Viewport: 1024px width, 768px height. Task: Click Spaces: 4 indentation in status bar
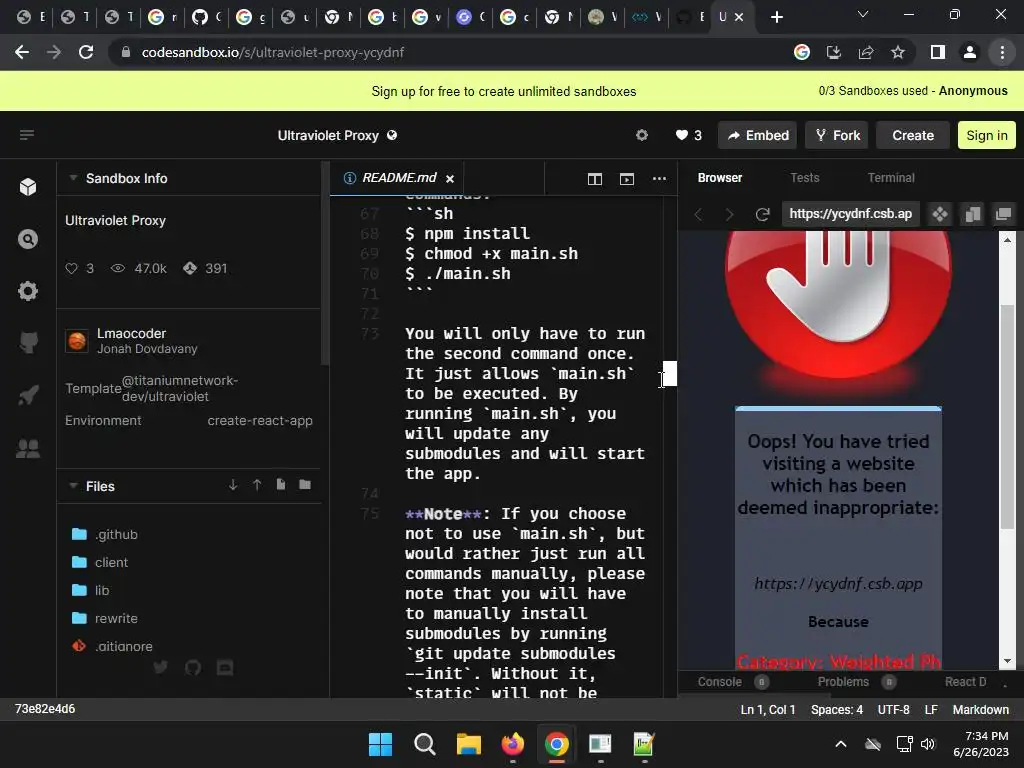click(x=837, y=709)
